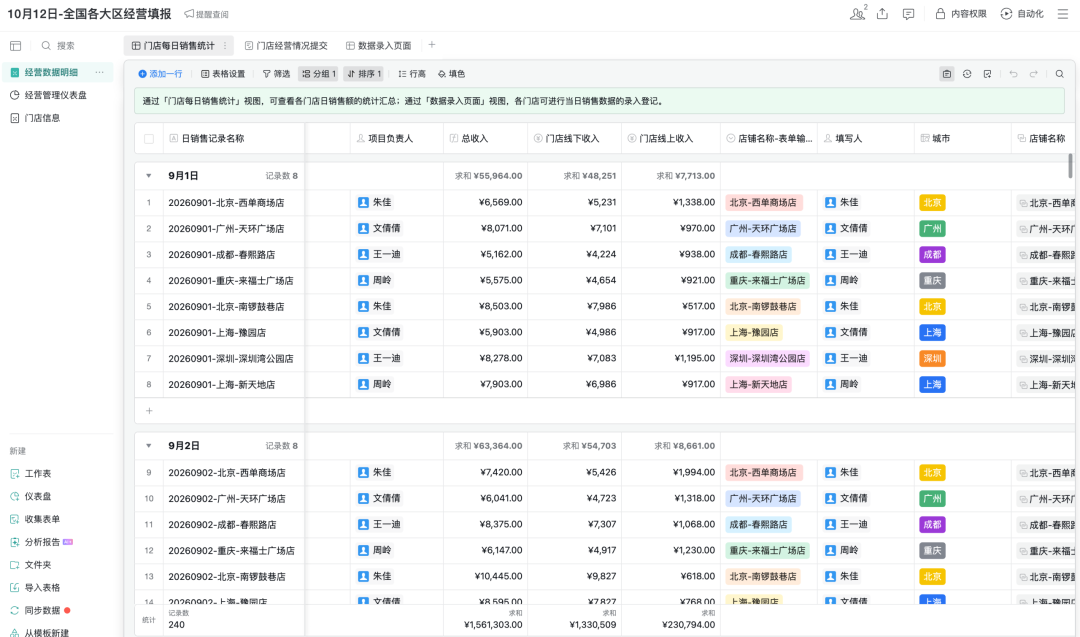Image resolution: width=1080 pixels, height=637 pixels.
Task: Click the 广州 city tag in row 2
Action: 932,229
